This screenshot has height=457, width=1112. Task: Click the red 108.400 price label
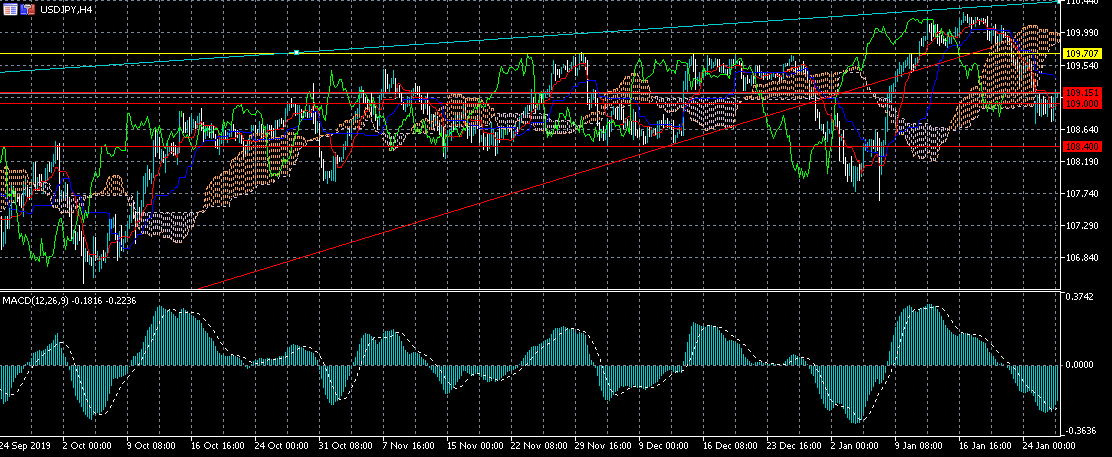coord(1082,146)
